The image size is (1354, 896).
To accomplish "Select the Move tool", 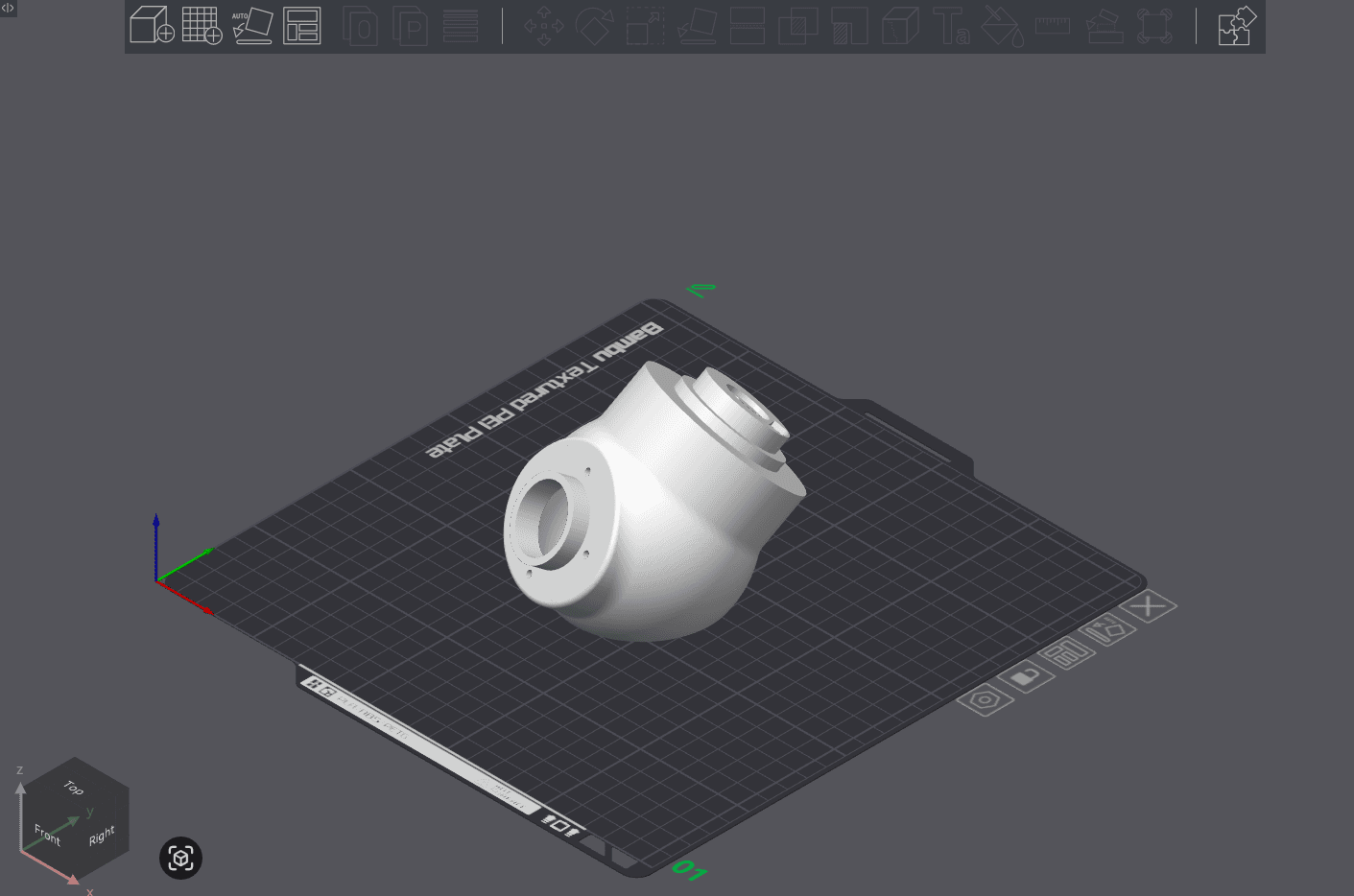I will point(542,26).
